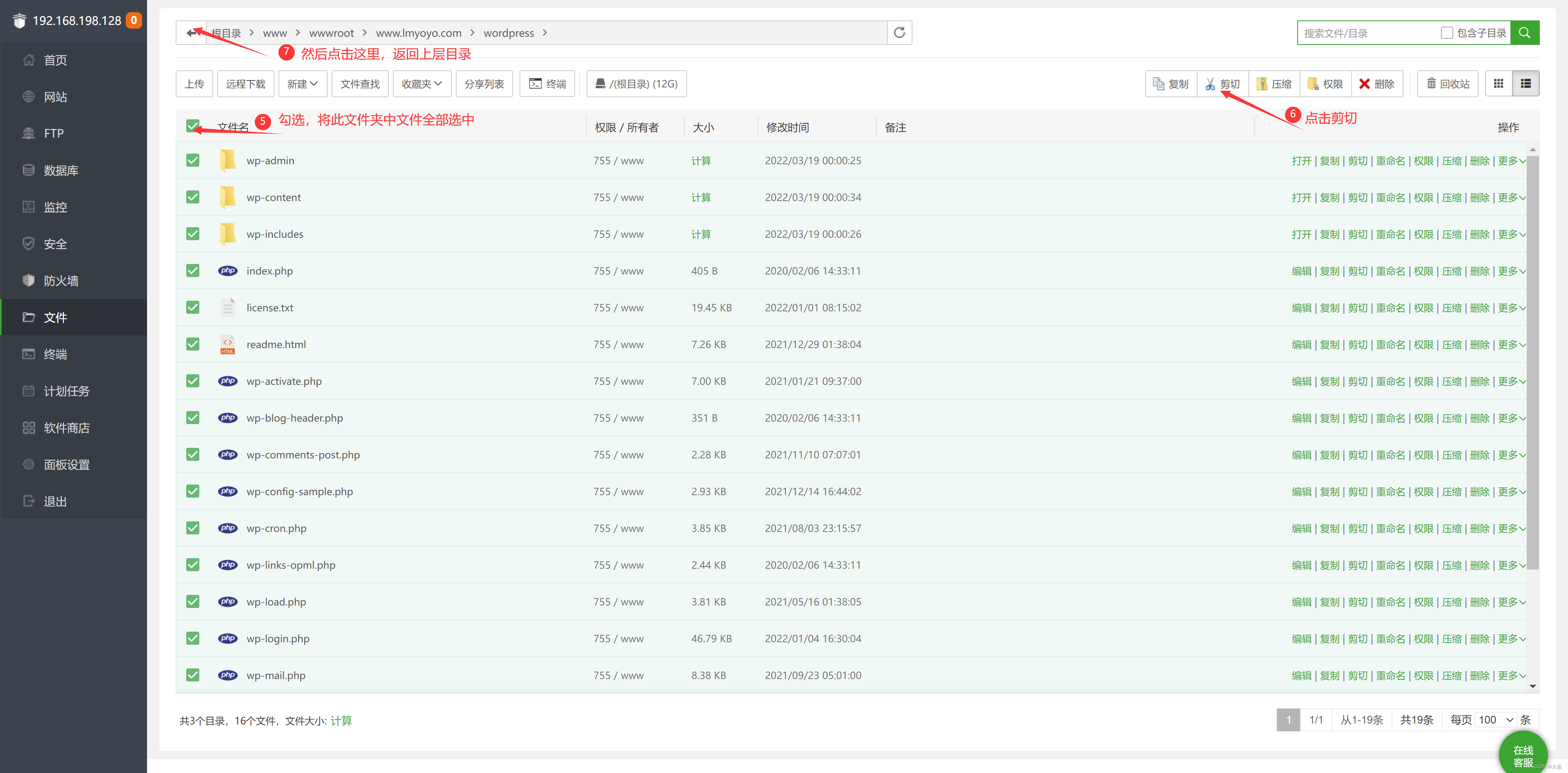
Task: Uncheck the license.txt row checkbox
Action: tap(193, 307)
